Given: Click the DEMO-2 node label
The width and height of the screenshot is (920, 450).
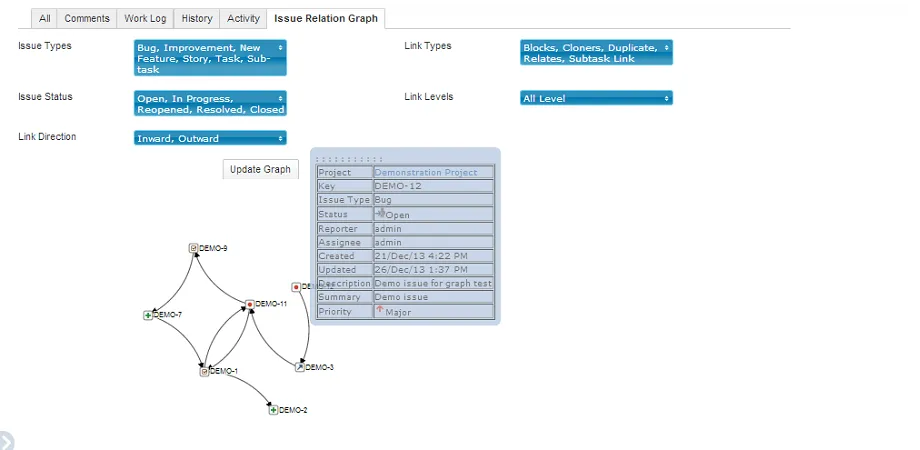Looking at the screenshot, I should click(x=293, y=410).
